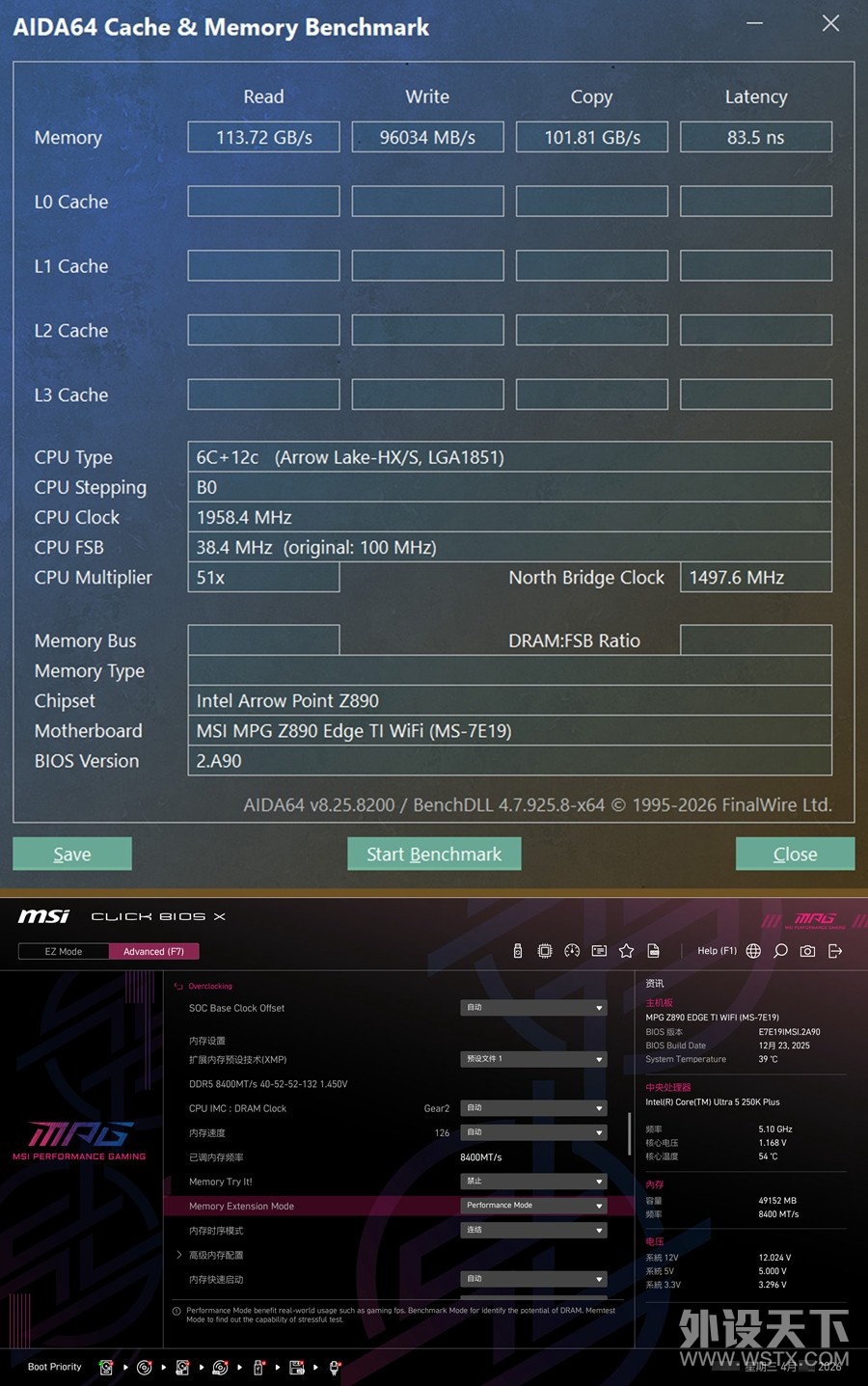Viewport: 868px width, 1386px height.
Task: Open the 内存快速启动 fast boot dropdown
Action: pos(534,1279)
